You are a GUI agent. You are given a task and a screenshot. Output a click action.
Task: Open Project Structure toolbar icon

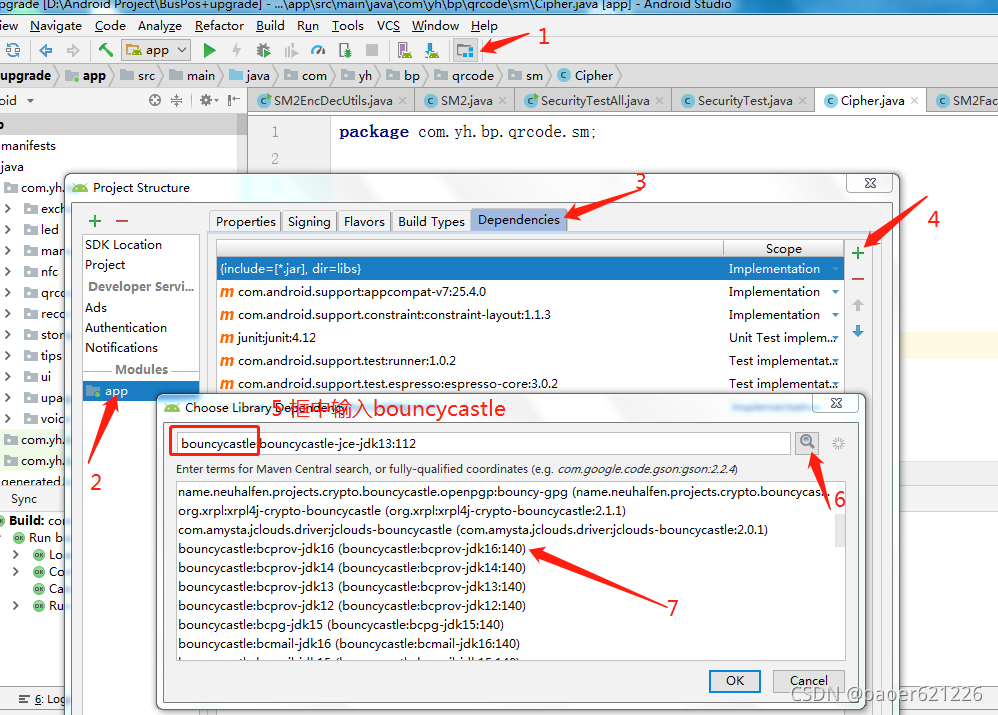465,50
